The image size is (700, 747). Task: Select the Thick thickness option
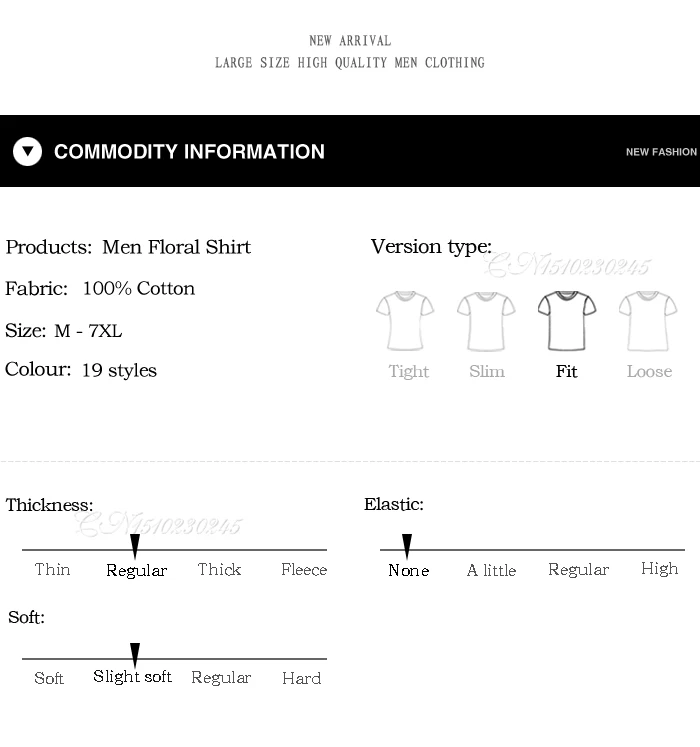[219, 569]
